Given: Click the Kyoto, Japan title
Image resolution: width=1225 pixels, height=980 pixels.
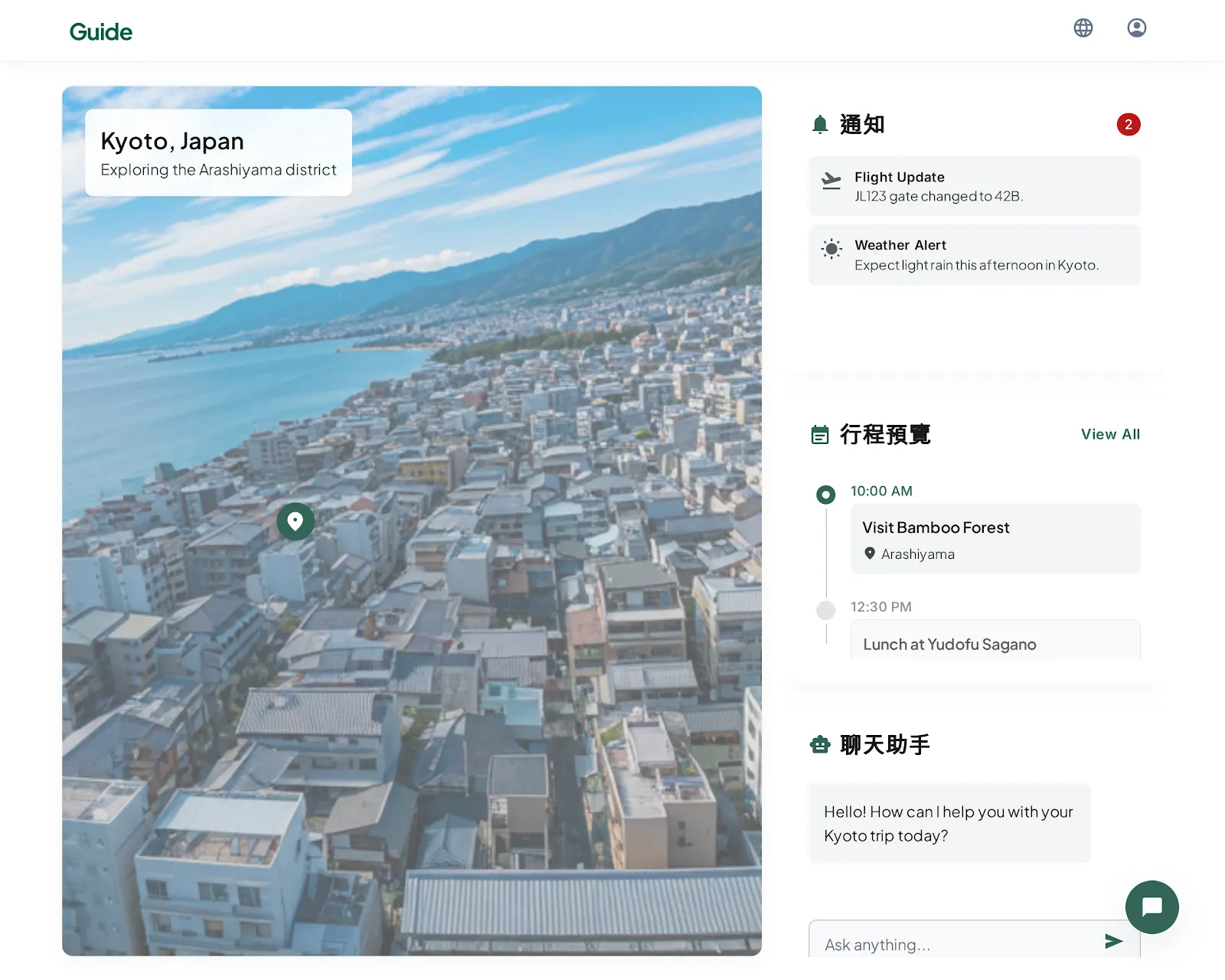Looking at the screenshot, I should coord(172,141).
